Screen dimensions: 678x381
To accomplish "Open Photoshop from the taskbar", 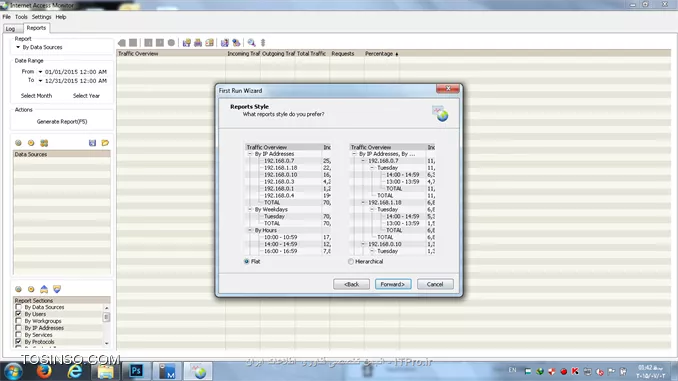I will click(x=136, y=371).
